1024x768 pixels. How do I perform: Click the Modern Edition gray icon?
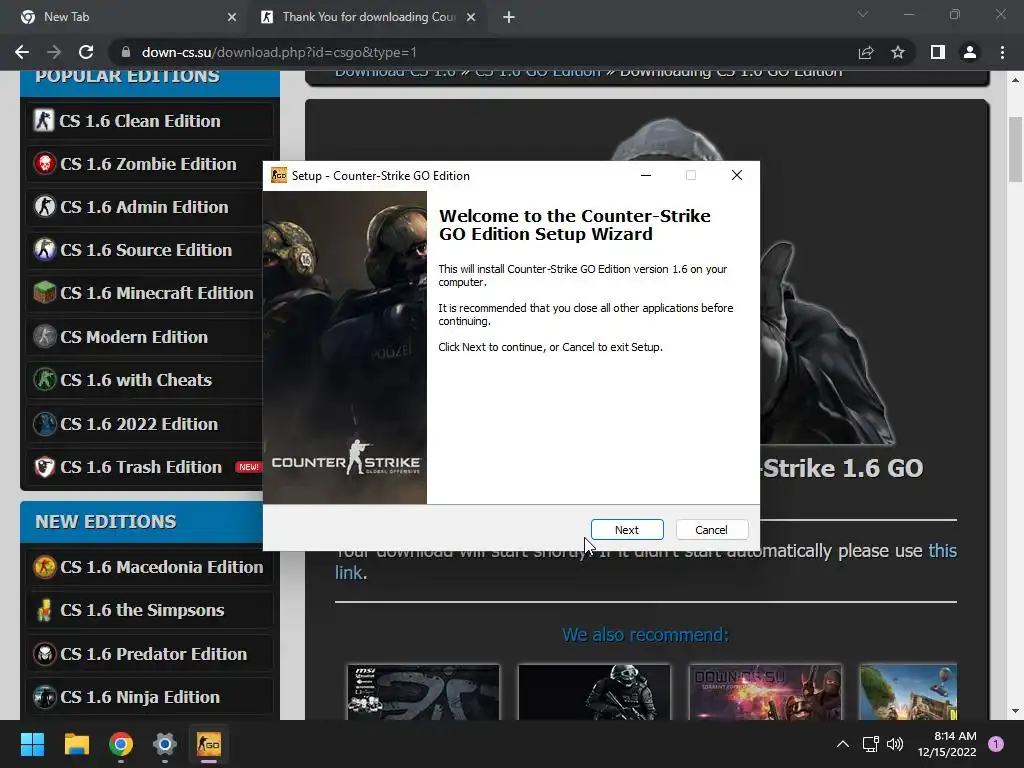44,337
